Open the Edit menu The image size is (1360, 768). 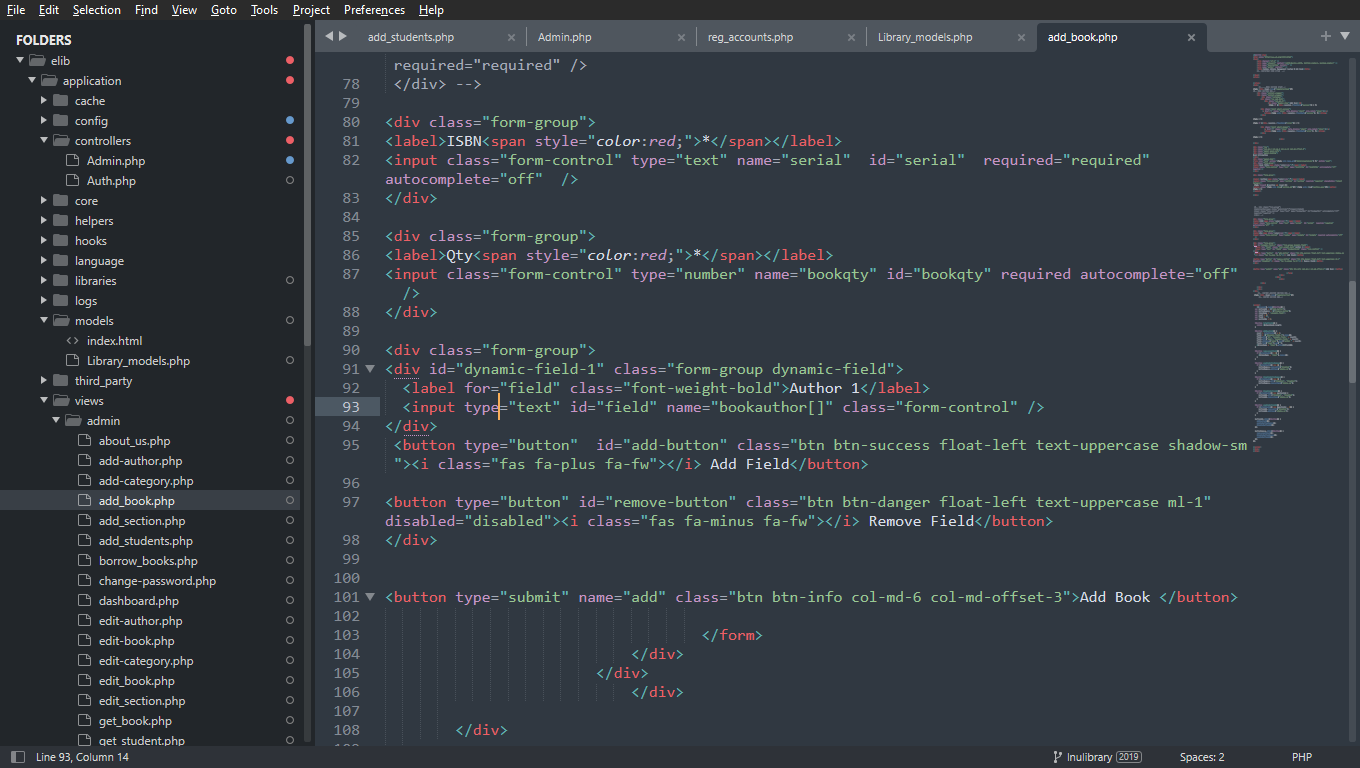pyautogui.click(x=49, y=10)
